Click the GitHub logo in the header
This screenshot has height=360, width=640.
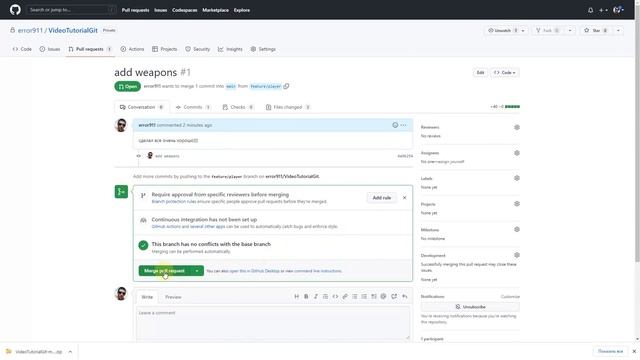[x=15, y=9]
